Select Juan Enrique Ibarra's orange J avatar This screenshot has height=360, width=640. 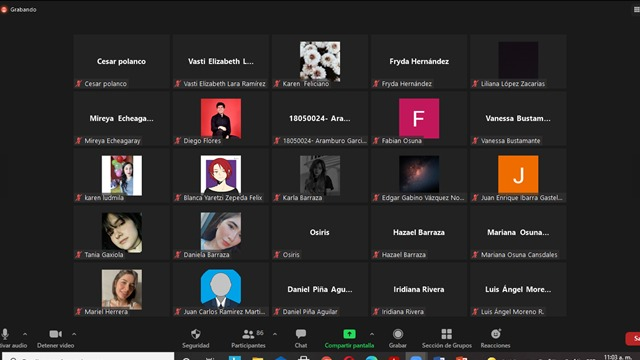(518, 174)
